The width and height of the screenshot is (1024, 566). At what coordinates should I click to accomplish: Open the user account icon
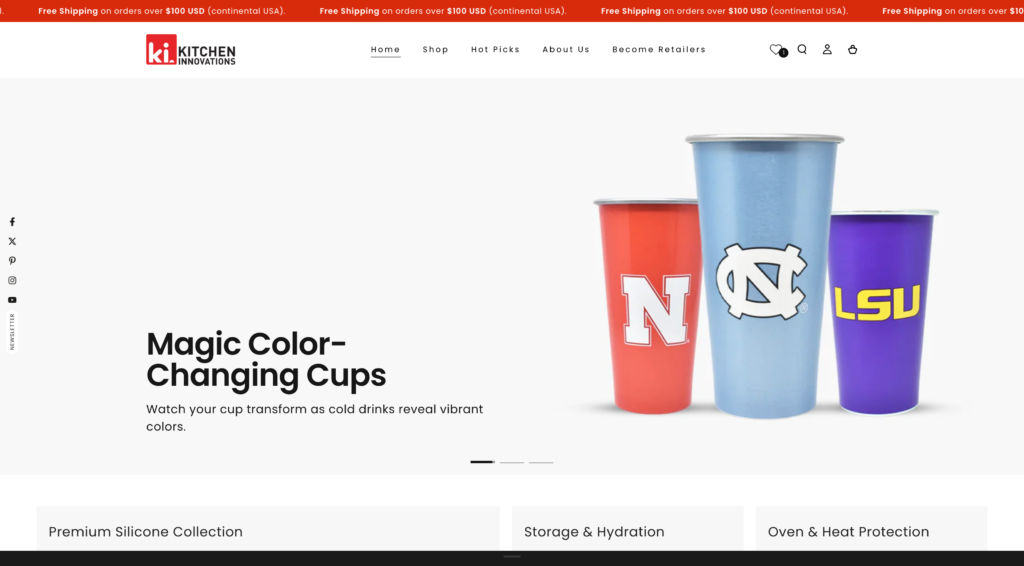pyautogui.click(x=827, y=49)
